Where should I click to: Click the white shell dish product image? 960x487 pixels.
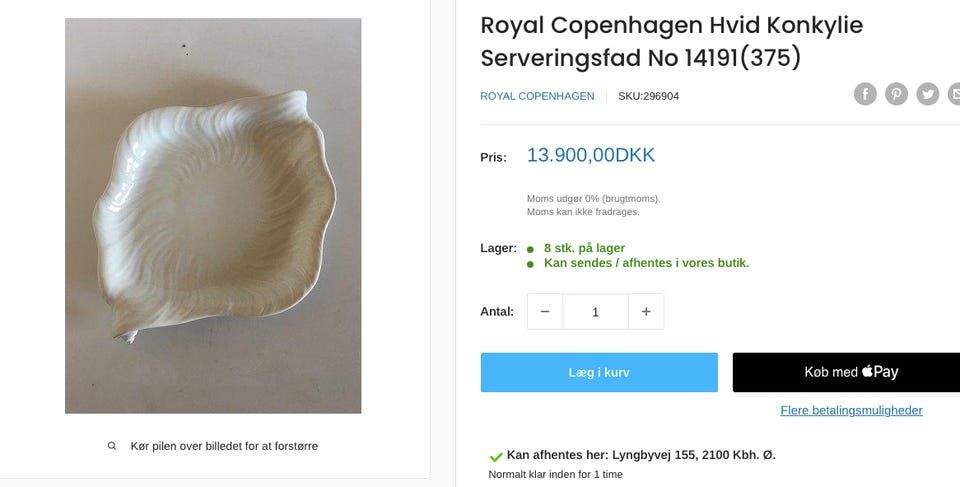click(x=213, y=215)
